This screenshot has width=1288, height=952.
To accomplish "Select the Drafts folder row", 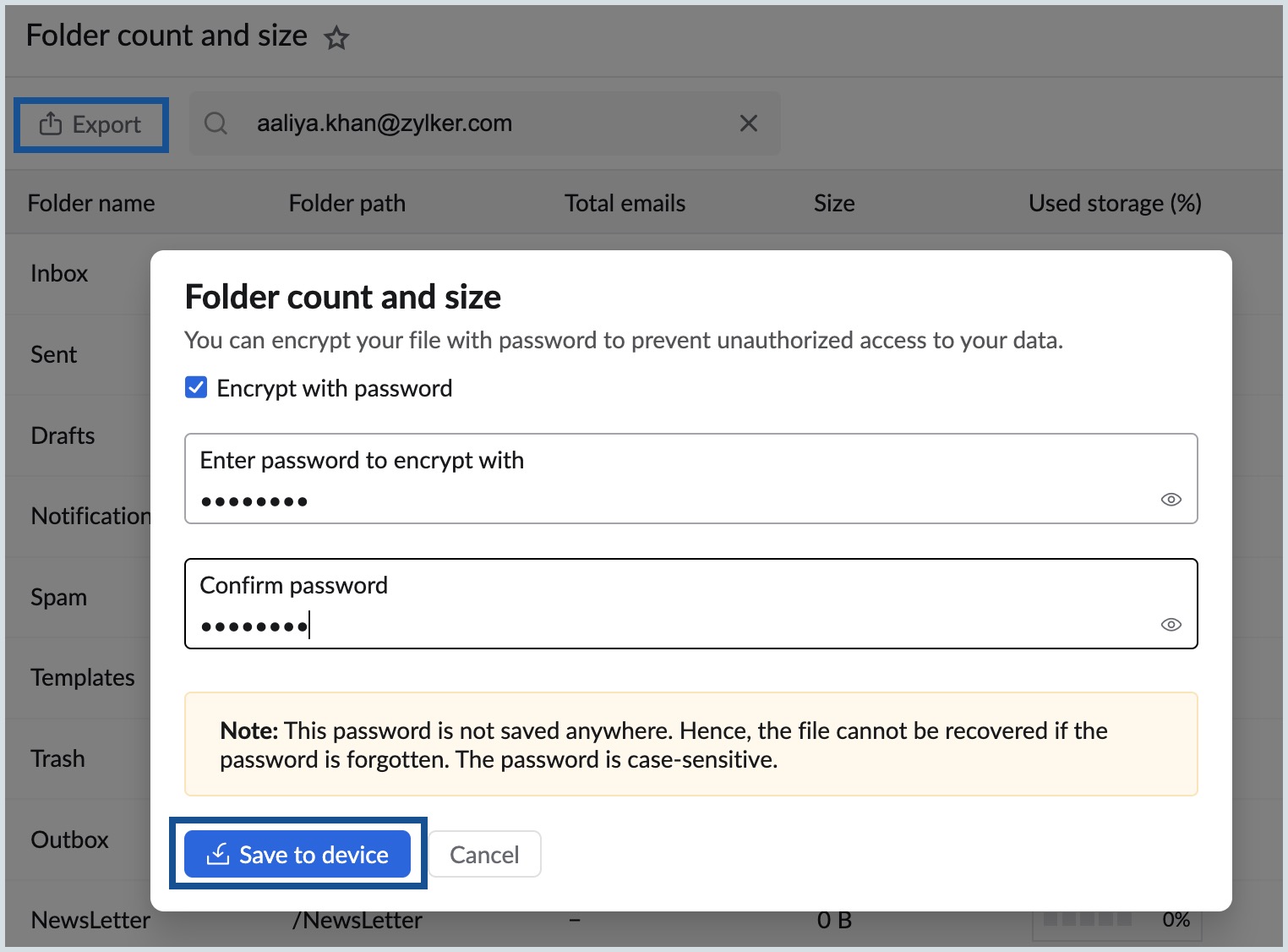I will click(x=63, y=436).
